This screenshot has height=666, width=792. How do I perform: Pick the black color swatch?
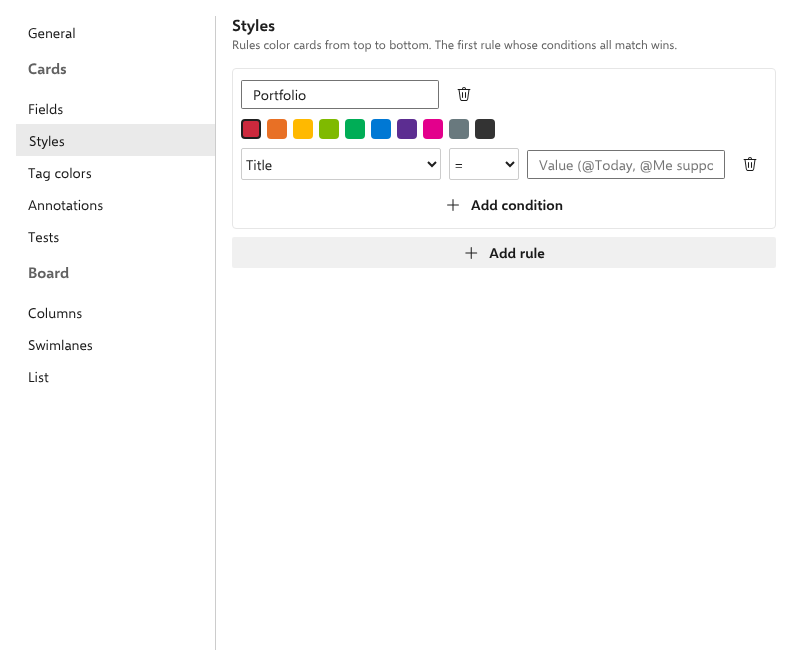coord(485,129)
